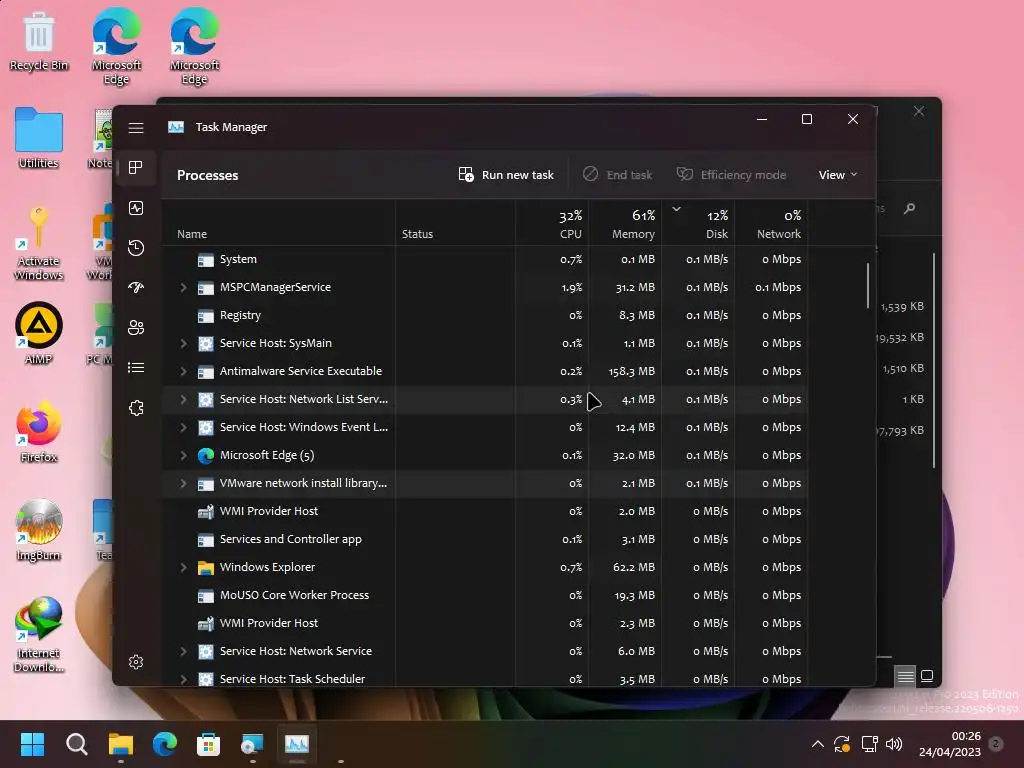Screen dimensions: 1024x768
Task: Click the 62.2 MB memory value
Action: point(633,567)
